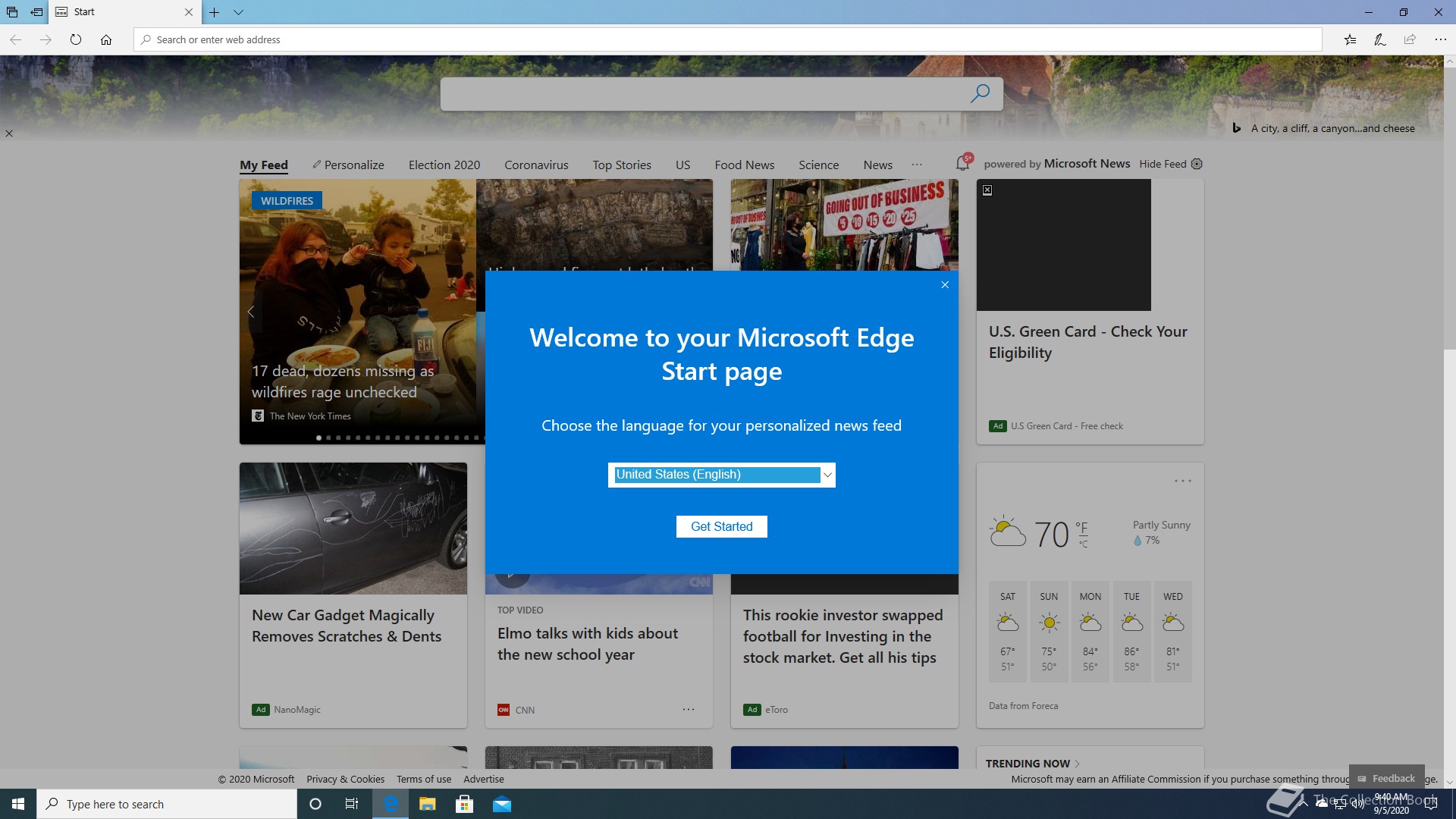Open the Top Stories tab
Image resolution: width=1456 pixels, height=819 pixels.
tap(622, 165)
